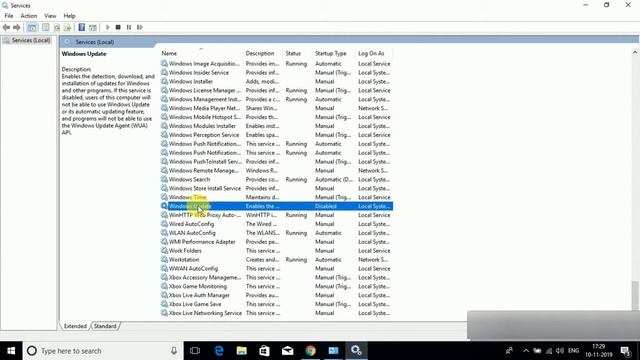This screenshot has width=640, height=360.
Task: Click the Export List toolbar icon
Action: coord(67,27)
